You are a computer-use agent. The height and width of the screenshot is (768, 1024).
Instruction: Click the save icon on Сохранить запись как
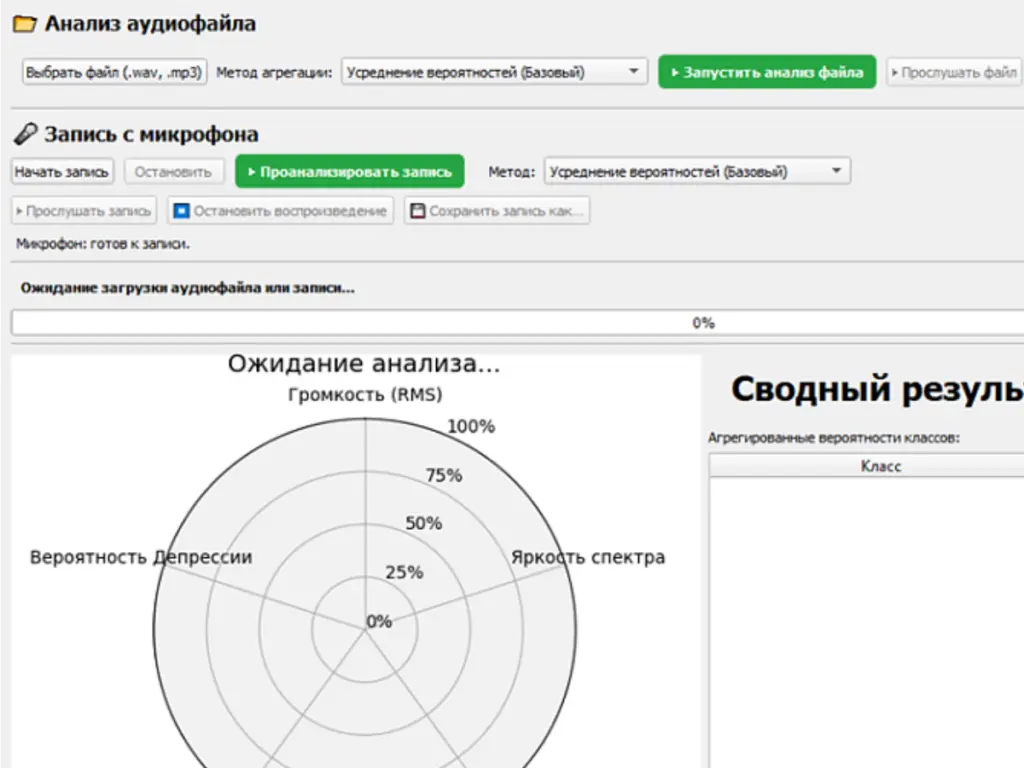(418, 211)
